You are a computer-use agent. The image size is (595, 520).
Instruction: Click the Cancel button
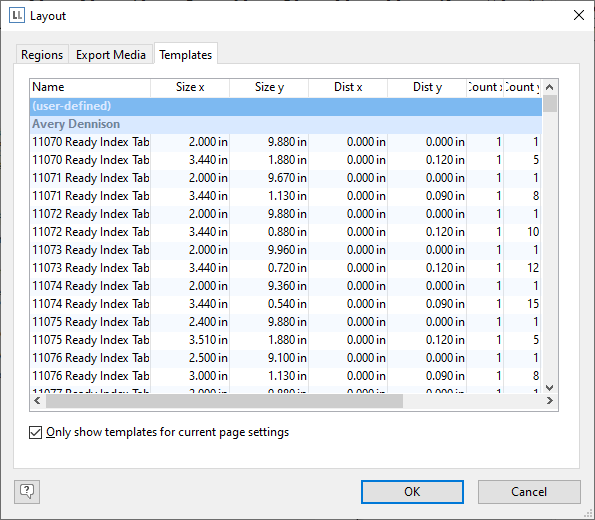pos(529,492)
